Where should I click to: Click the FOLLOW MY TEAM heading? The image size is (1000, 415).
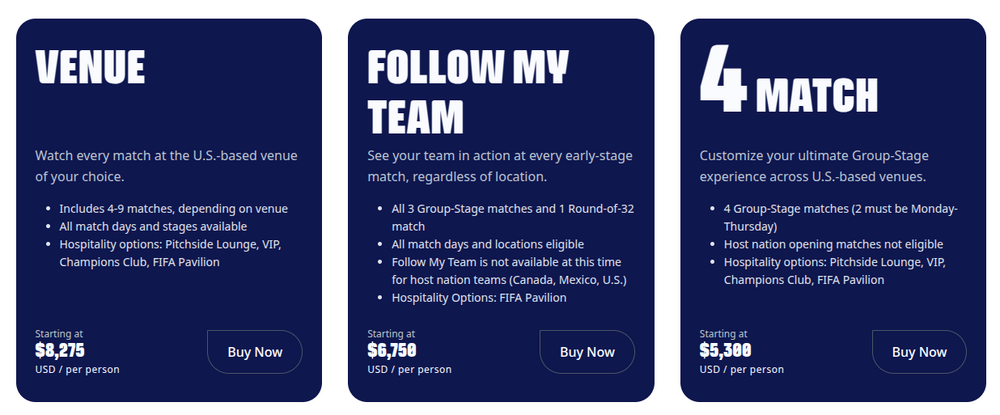(x=467, y=92)
